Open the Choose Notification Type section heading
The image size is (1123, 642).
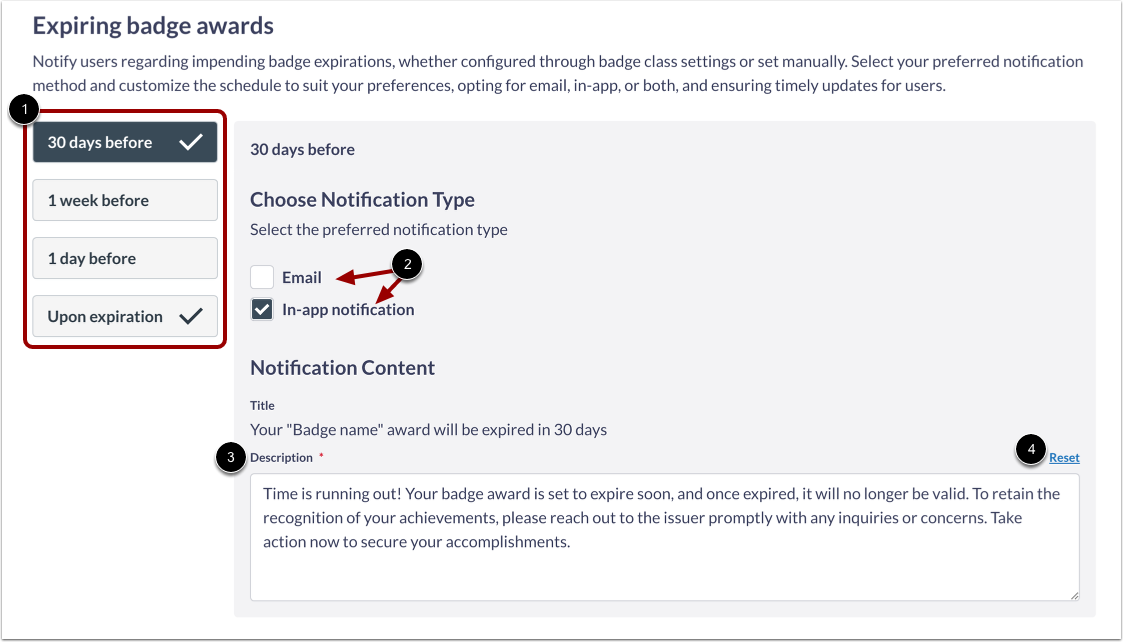[x=362, y=199]
